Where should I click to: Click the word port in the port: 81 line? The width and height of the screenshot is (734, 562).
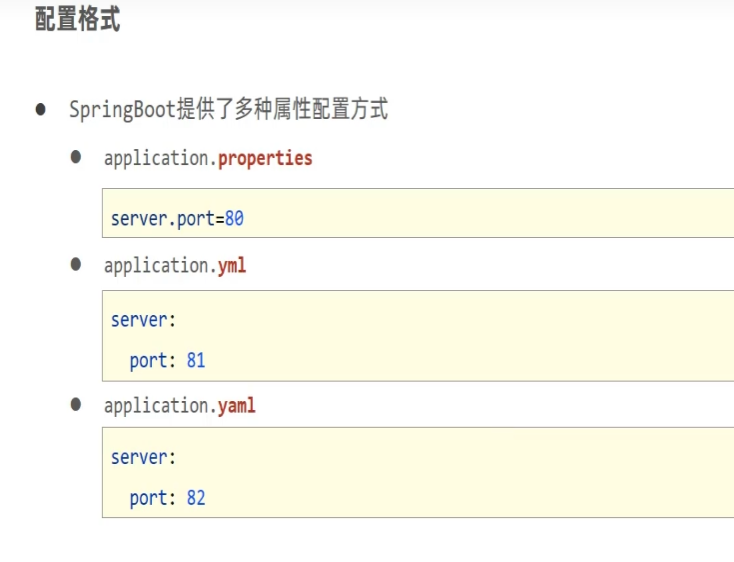point(148,360)
